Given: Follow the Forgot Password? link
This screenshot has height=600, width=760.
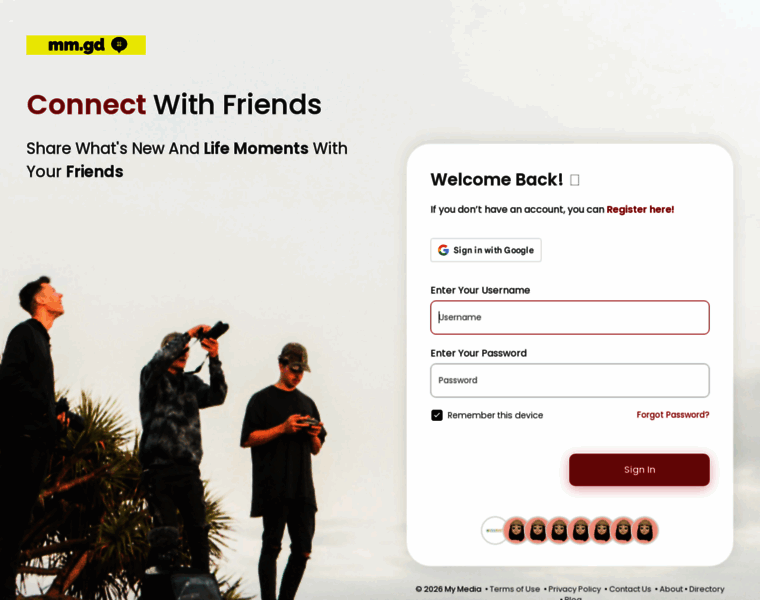Looking at the screenshot, I should [673, 415].
